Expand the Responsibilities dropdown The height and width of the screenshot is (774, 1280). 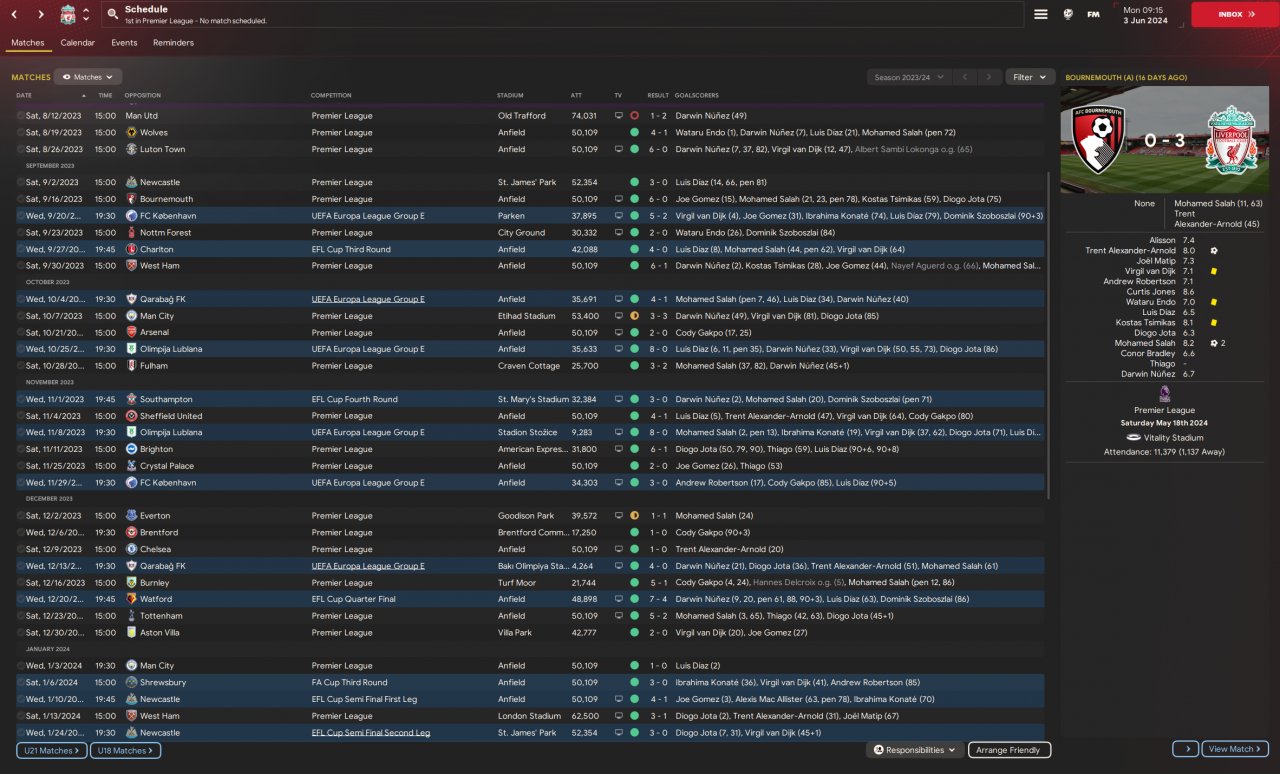[x=914, y=750]
